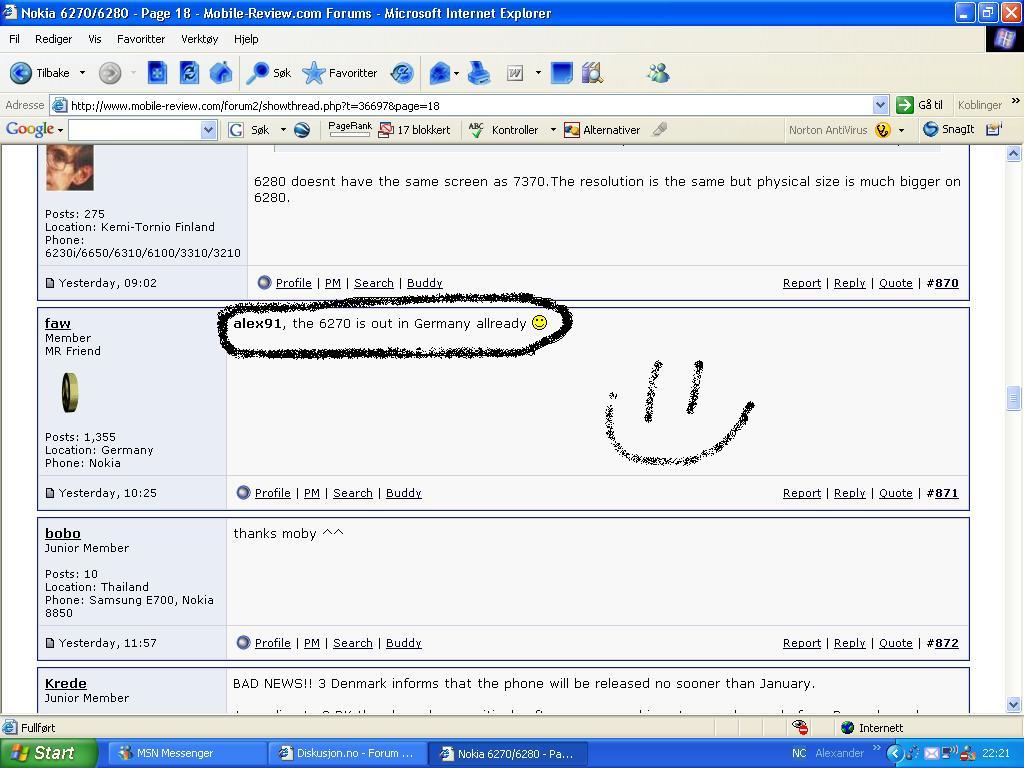Click the highlighter pen icon
The height and width of the screenshot is (768, 1024).
point(660,129)
